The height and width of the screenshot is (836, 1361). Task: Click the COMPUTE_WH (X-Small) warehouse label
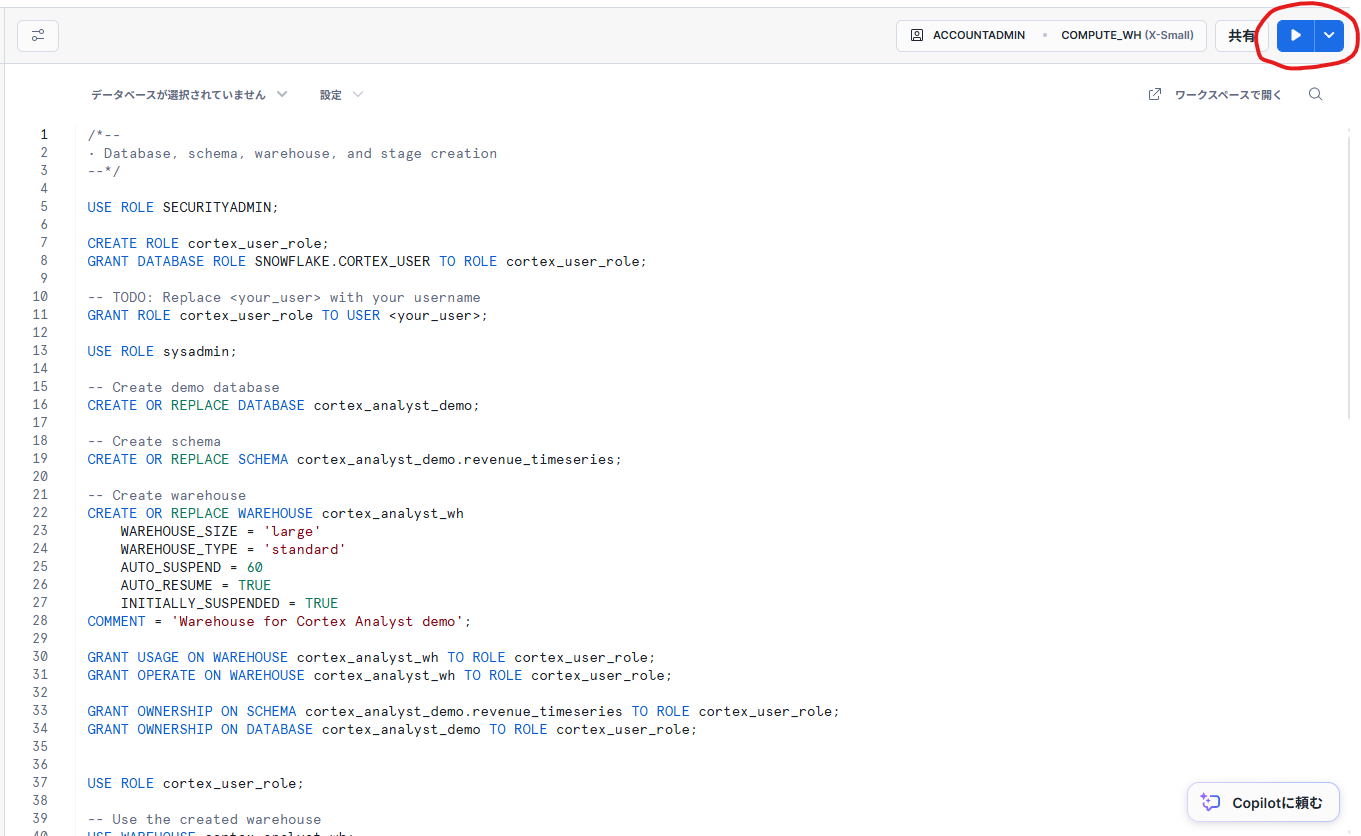tap(1127, 36)
